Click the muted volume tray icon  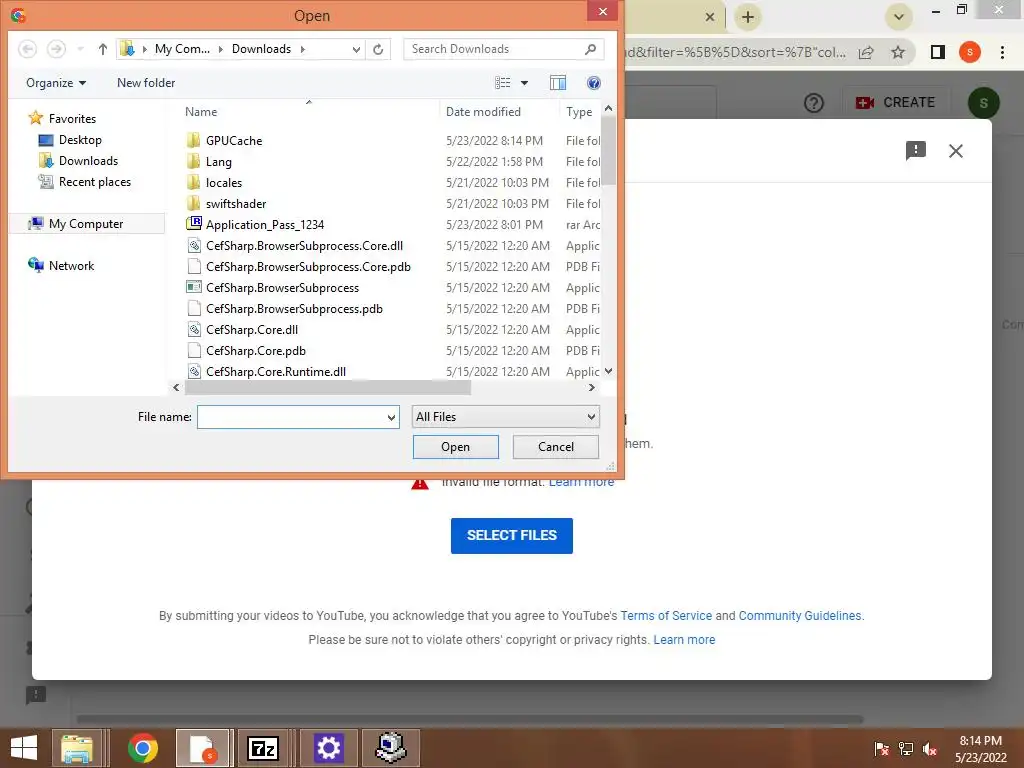(x=930, y=749)
